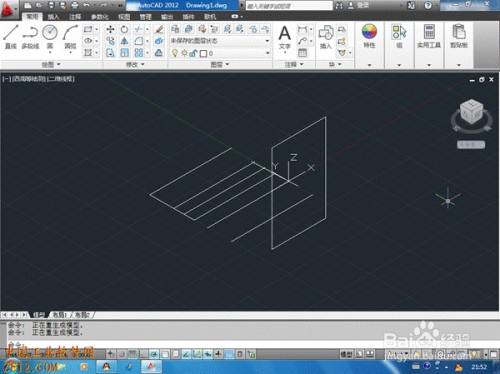The height and width of the screenshot is (374, 500).
Task: Toggle layer lock padlock icon
Action: (193, 53)
